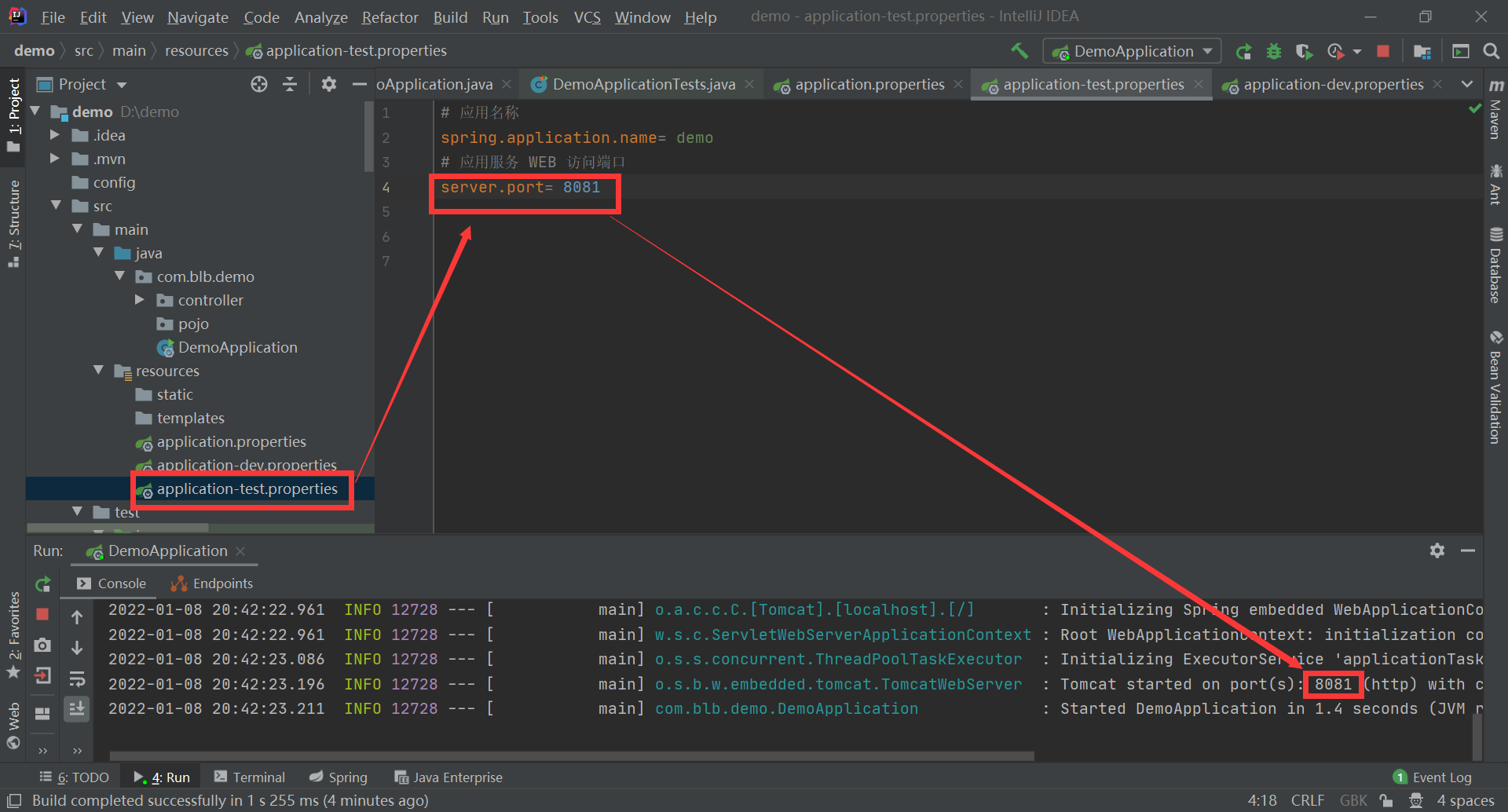Open the VCS menu
1508x812 pixels.
click(x=587, y=17)
